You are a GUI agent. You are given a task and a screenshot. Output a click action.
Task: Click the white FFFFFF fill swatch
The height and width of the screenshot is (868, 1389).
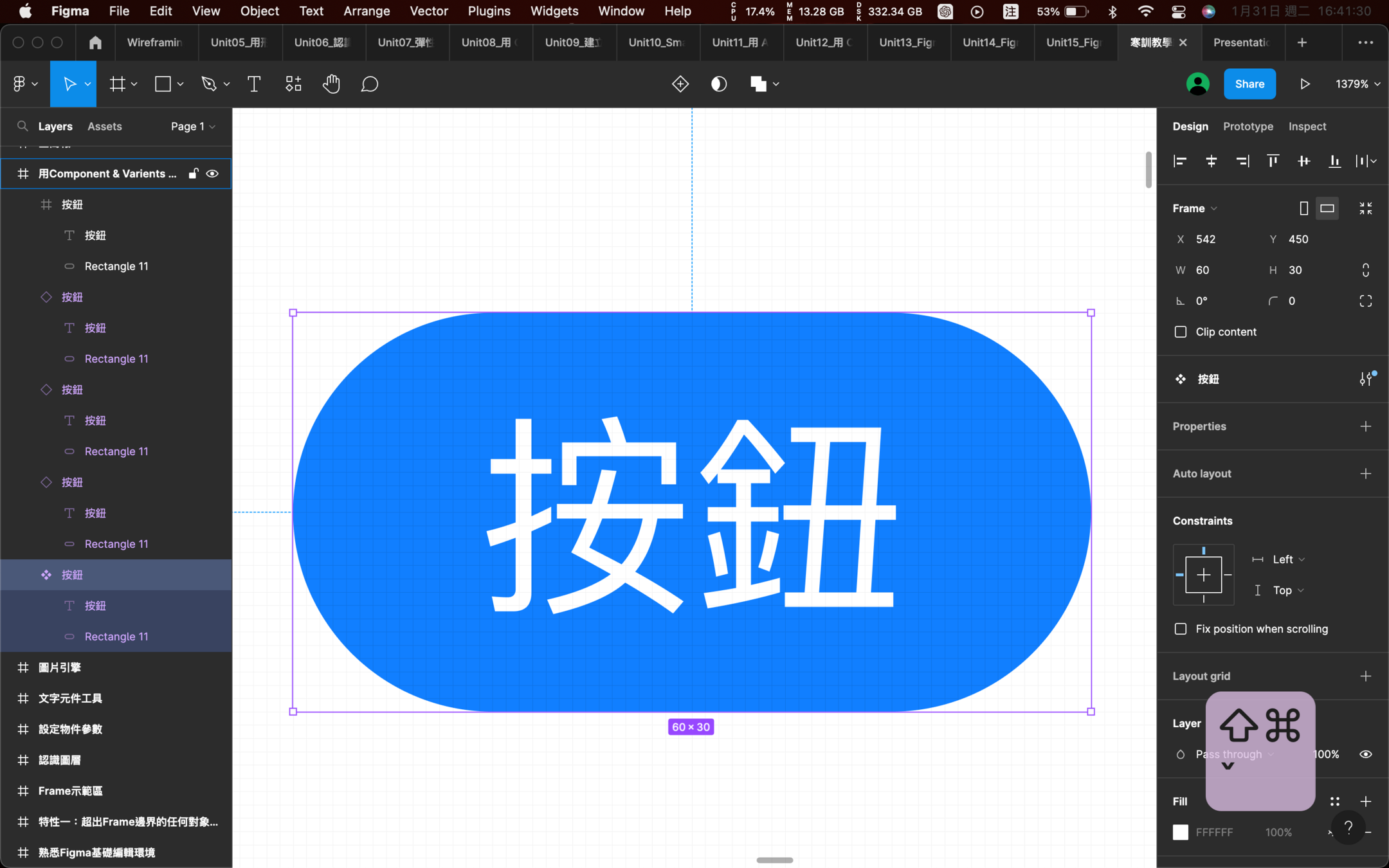point(1181,832)
